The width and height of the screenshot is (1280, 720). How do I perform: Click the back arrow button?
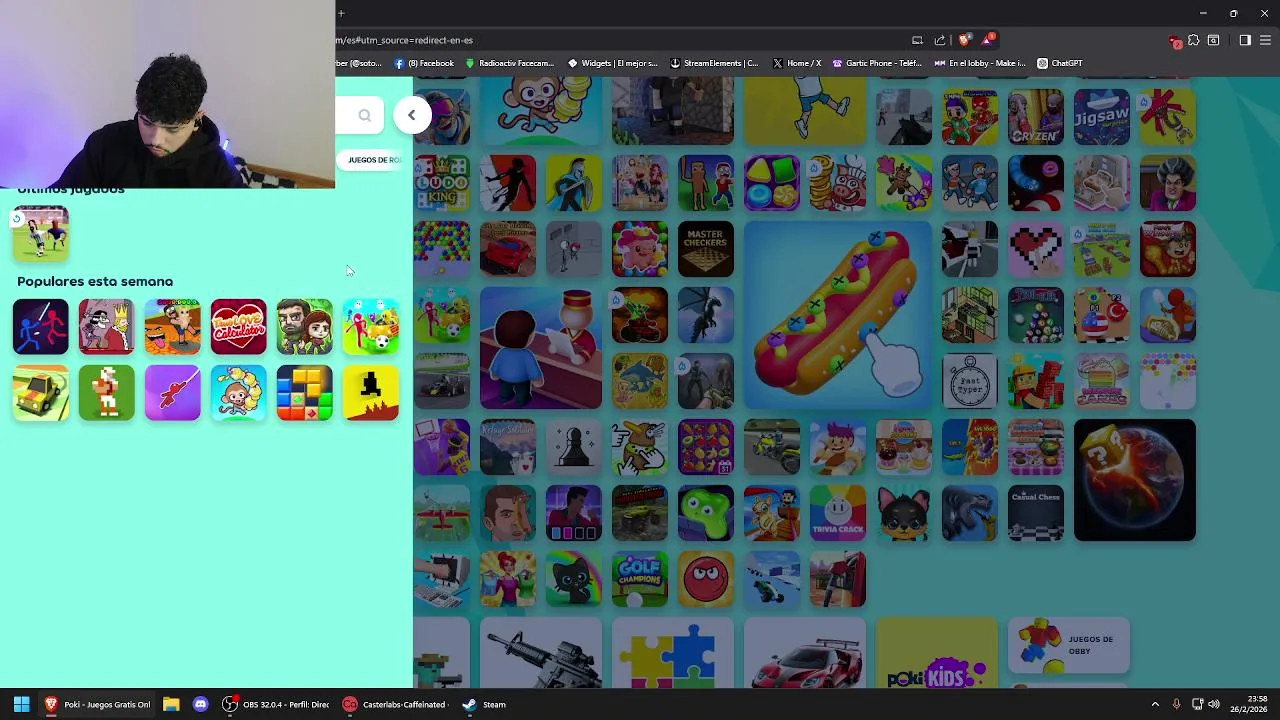(411, 115)
